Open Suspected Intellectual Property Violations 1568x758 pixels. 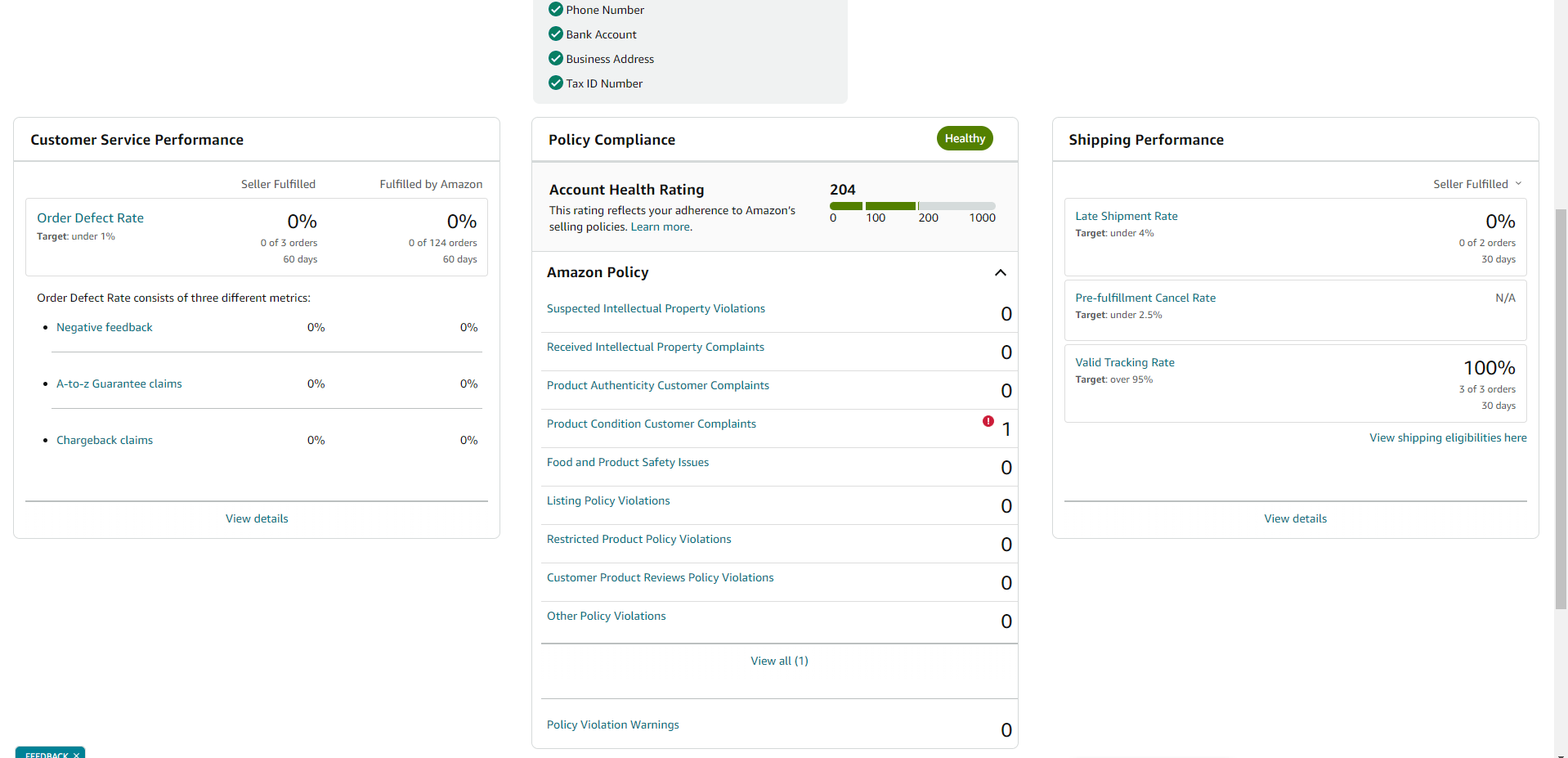(x=656, y=308)
